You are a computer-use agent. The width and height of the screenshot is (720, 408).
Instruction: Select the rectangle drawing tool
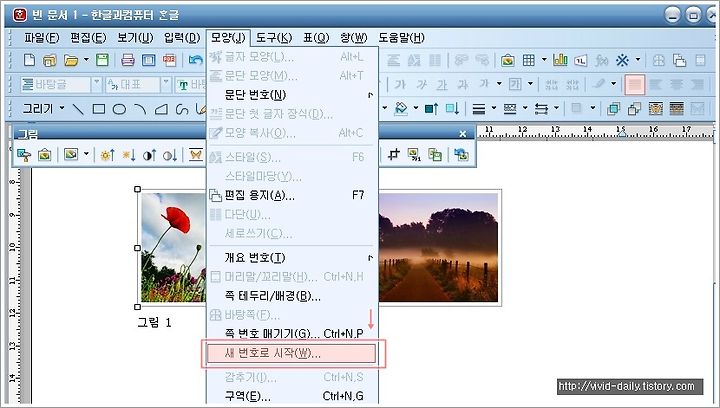(99, 109)
